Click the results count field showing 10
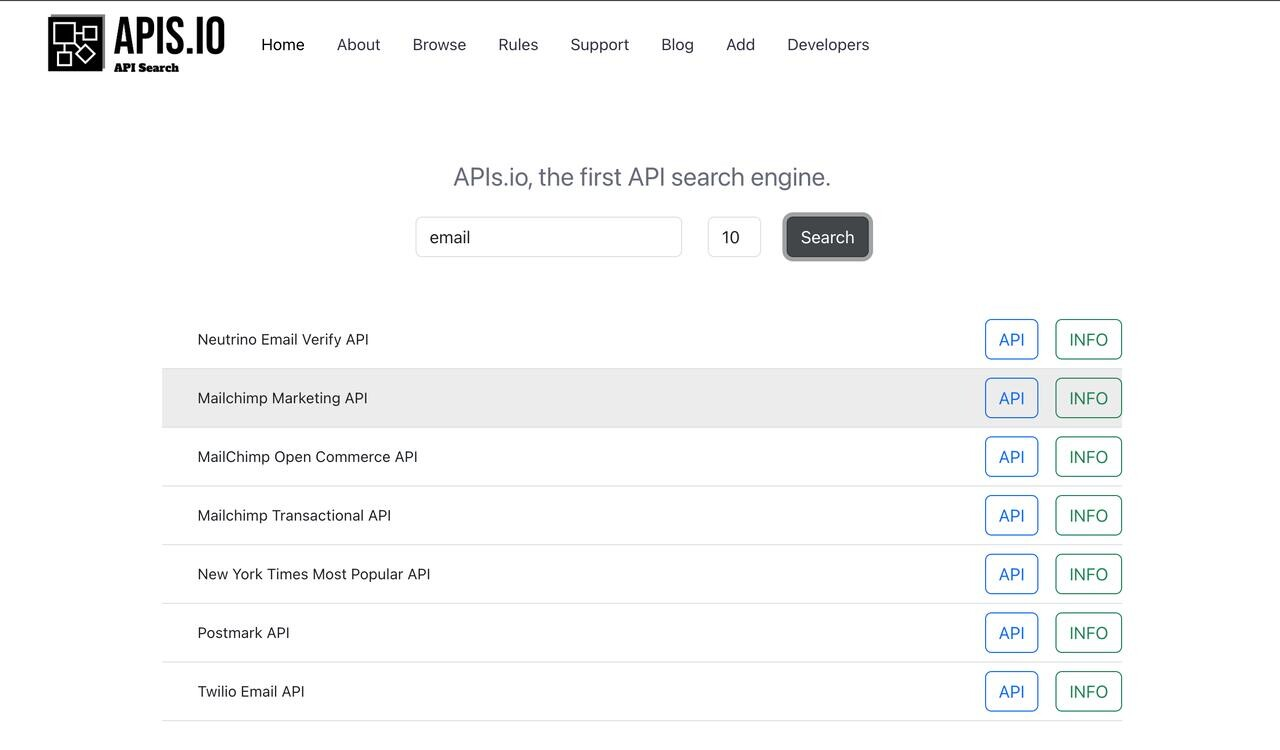 click(x=734, y=237)
